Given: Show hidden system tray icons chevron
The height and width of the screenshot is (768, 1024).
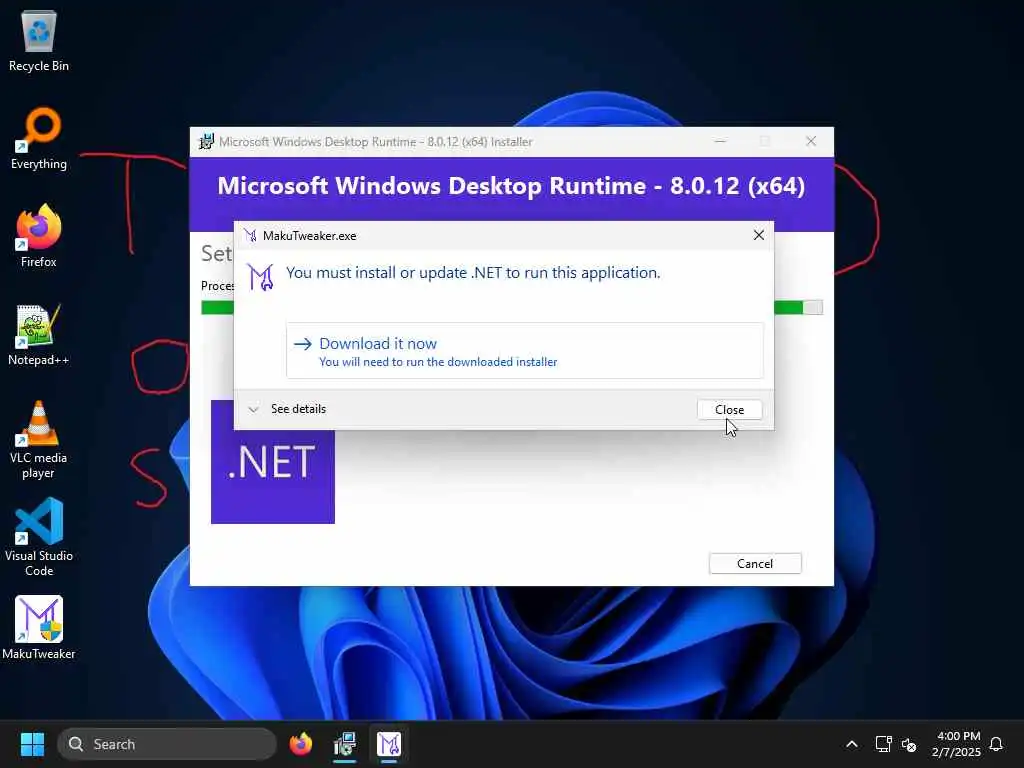Looking at the screenshot, I should click(852, 744).
